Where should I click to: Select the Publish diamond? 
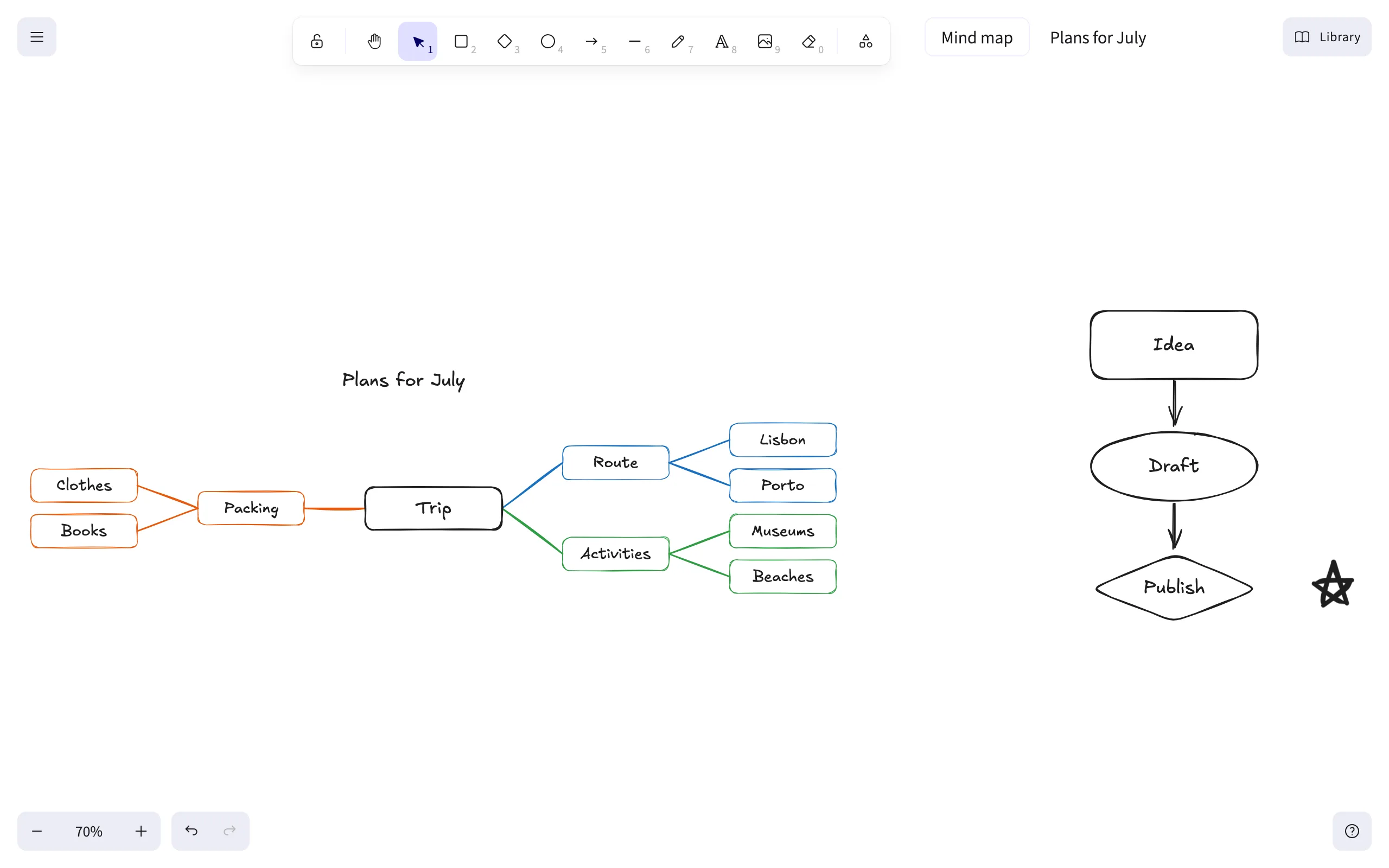[1174, 588]
